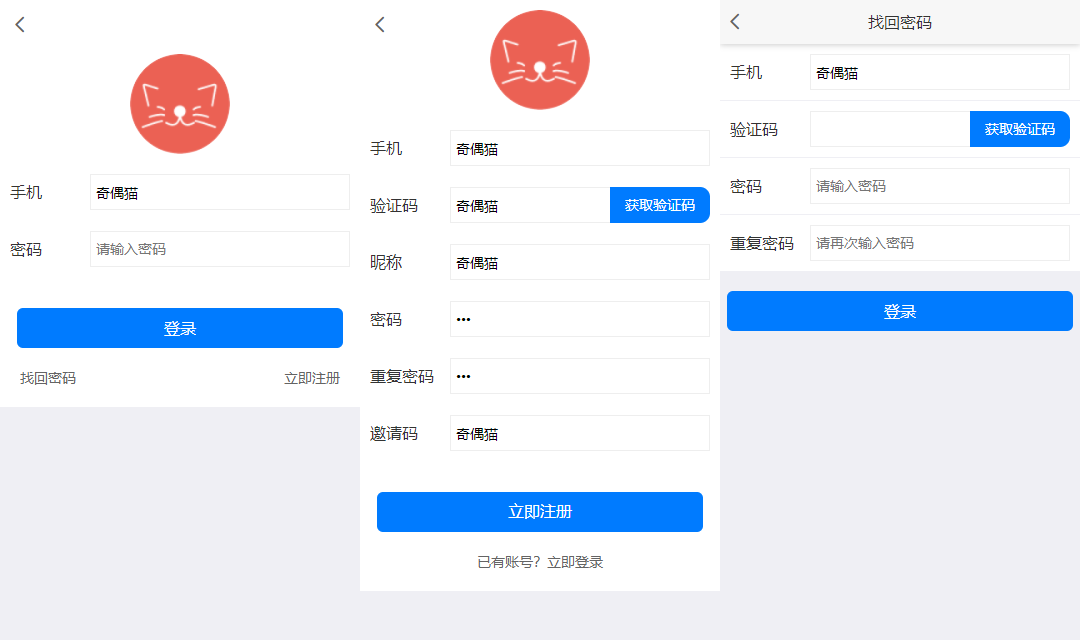This screenshot has height=640, width=1080.
Task: Go back from the login screen
Action: point(20,25)
